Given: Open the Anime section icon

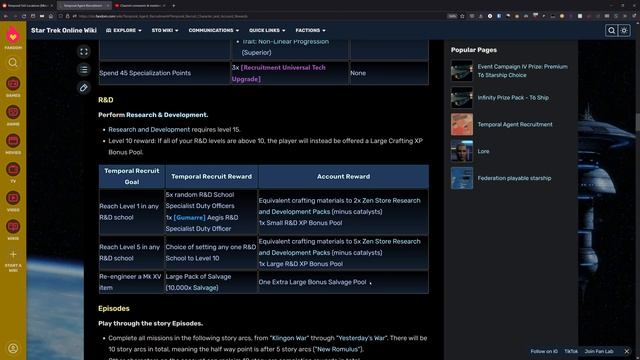Looking at the screenshot, I should [13, 112].
